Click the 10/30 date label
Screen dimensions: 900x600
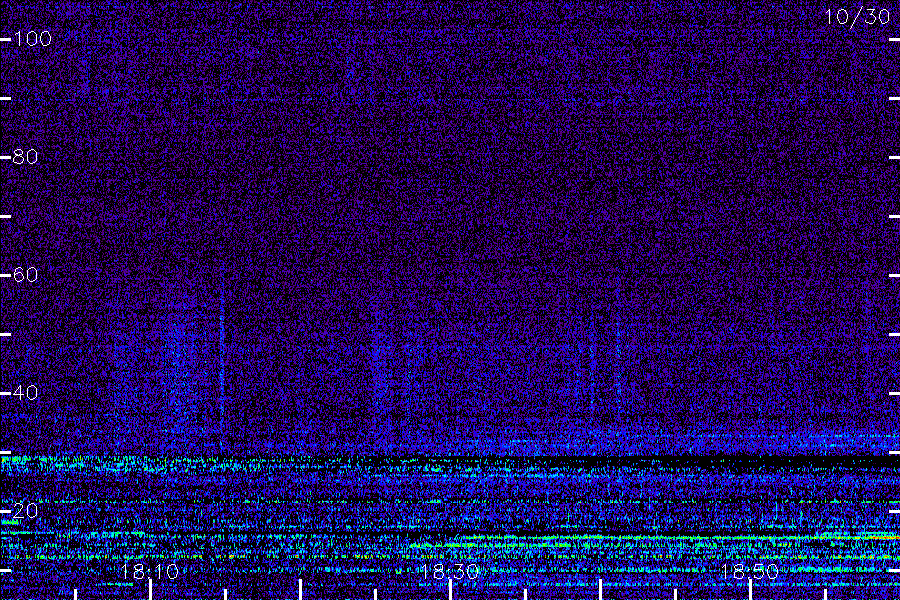coord(858,17)
